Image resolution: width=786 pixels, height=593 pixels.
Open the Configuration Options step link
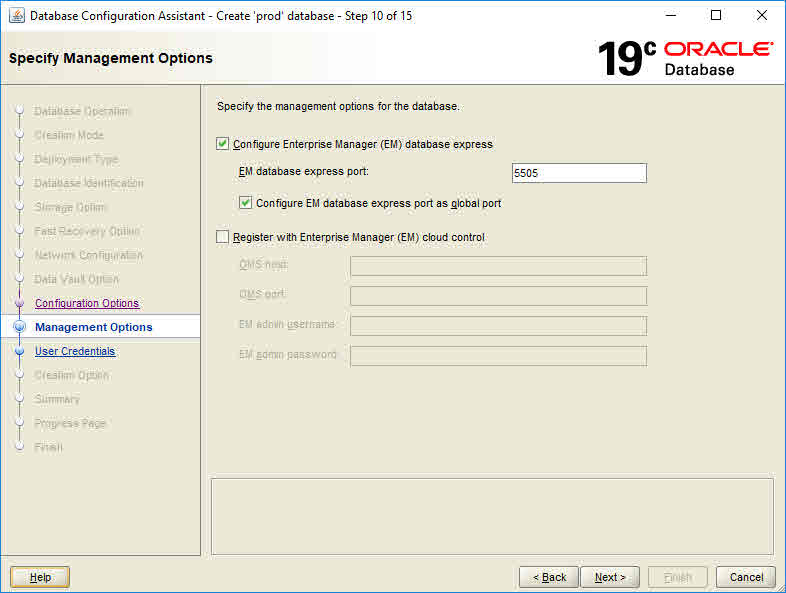point(87,303)
